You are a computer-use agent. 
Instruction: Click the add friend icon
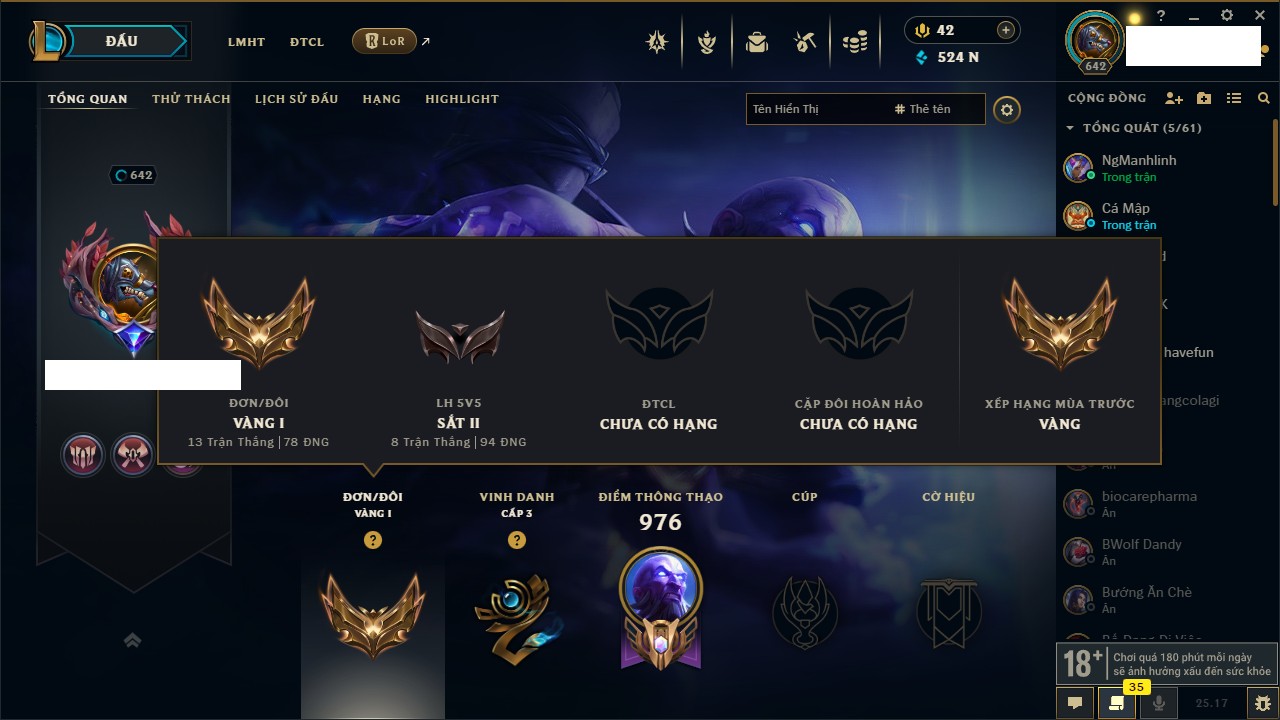(1174, 99)
